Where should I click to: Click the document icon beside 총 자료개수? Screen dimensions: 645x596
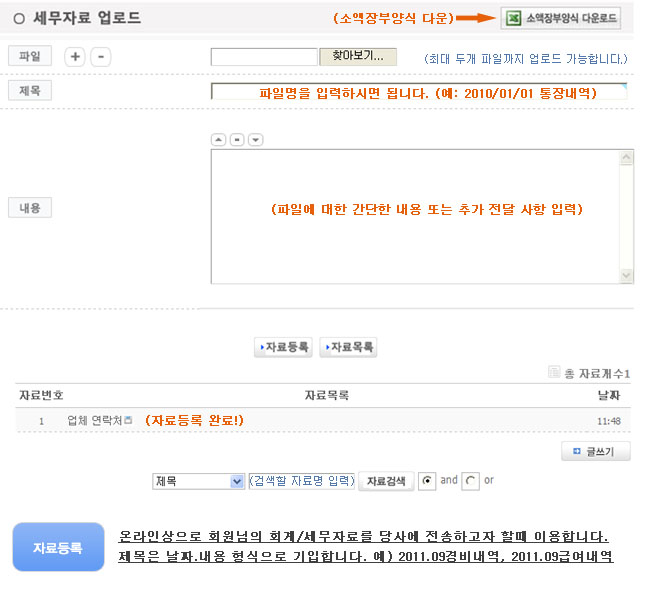point(554,373)
